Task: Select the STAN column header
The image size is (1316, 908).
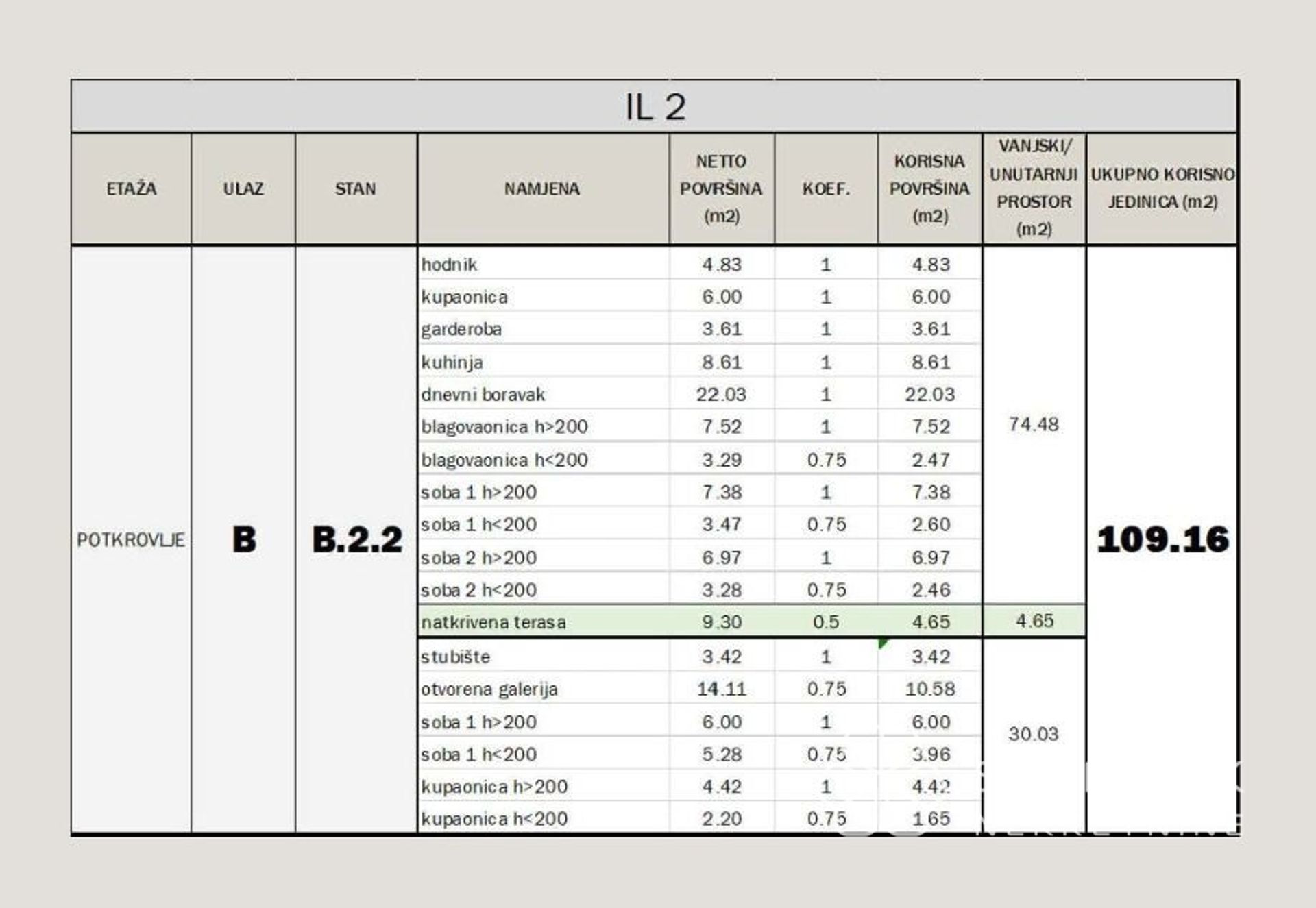Action: tap(355, 188)
